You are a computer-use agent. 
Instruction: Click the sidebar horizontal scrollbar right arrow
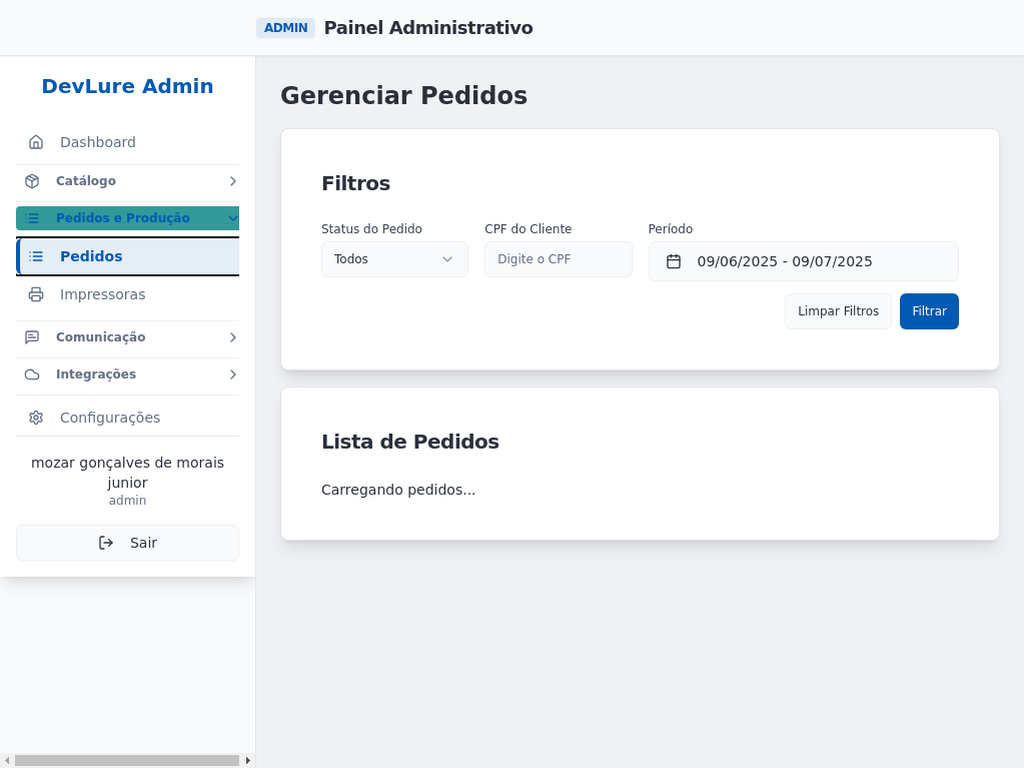[248, 760]
